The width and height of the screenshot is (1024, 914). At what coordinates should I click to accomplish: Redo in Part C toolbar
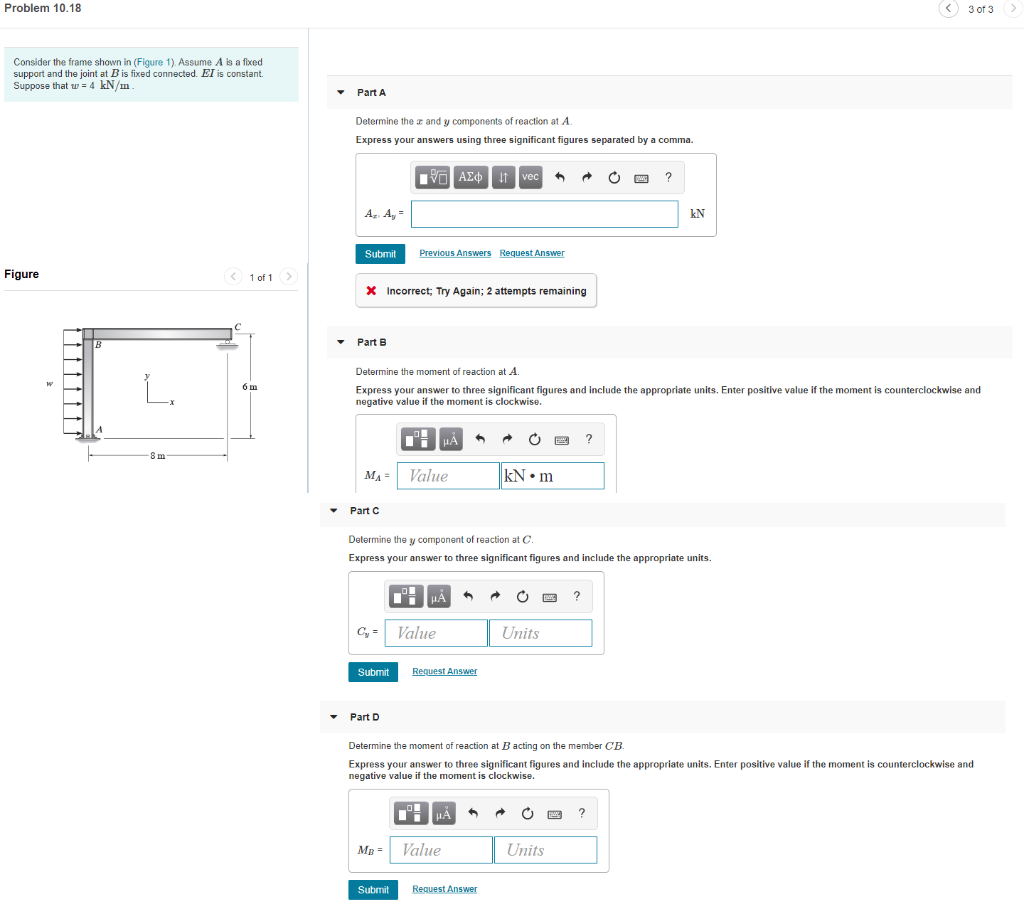(495, 596)
